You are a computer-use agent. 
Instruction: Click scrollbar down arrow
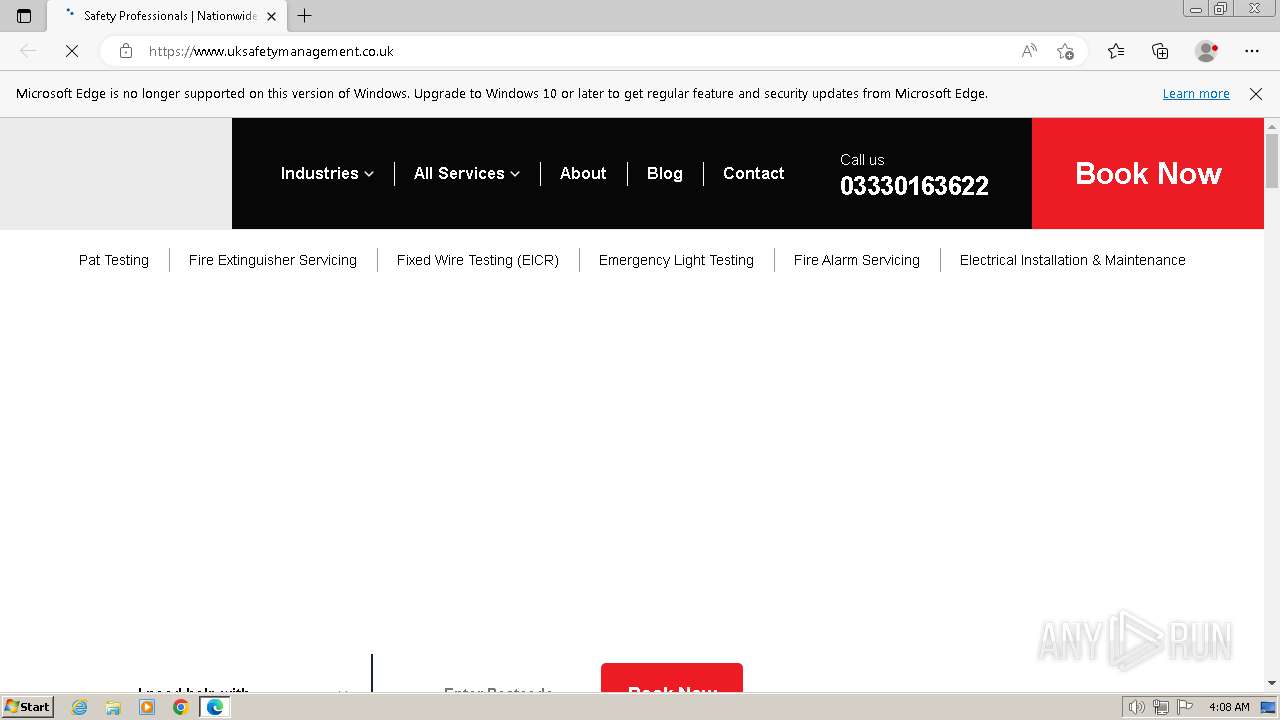pos(1272,683)
